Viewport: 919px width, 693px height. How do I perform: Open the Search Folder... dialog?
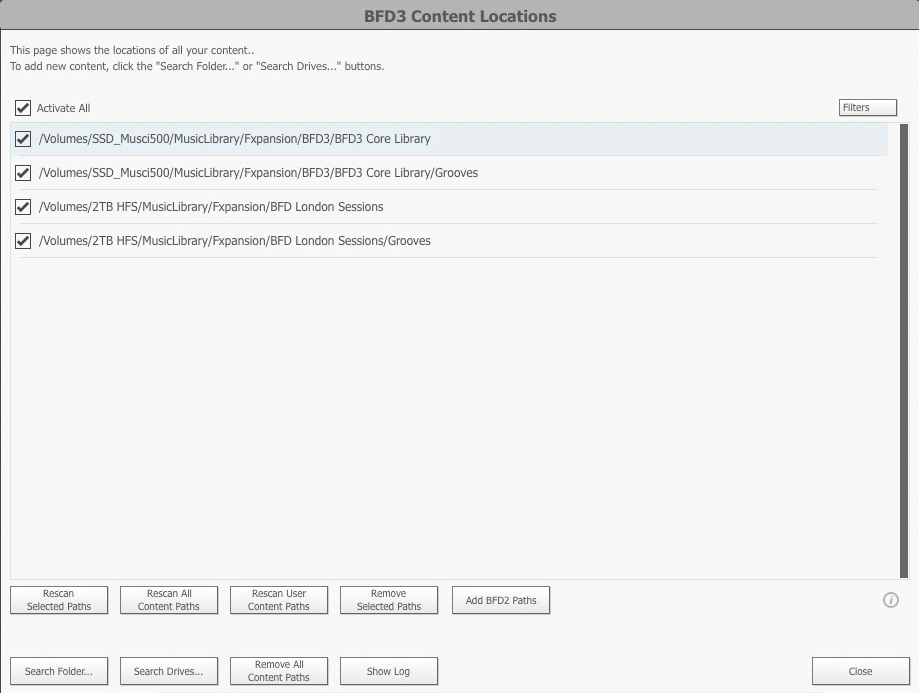click(x=59, y=671)
